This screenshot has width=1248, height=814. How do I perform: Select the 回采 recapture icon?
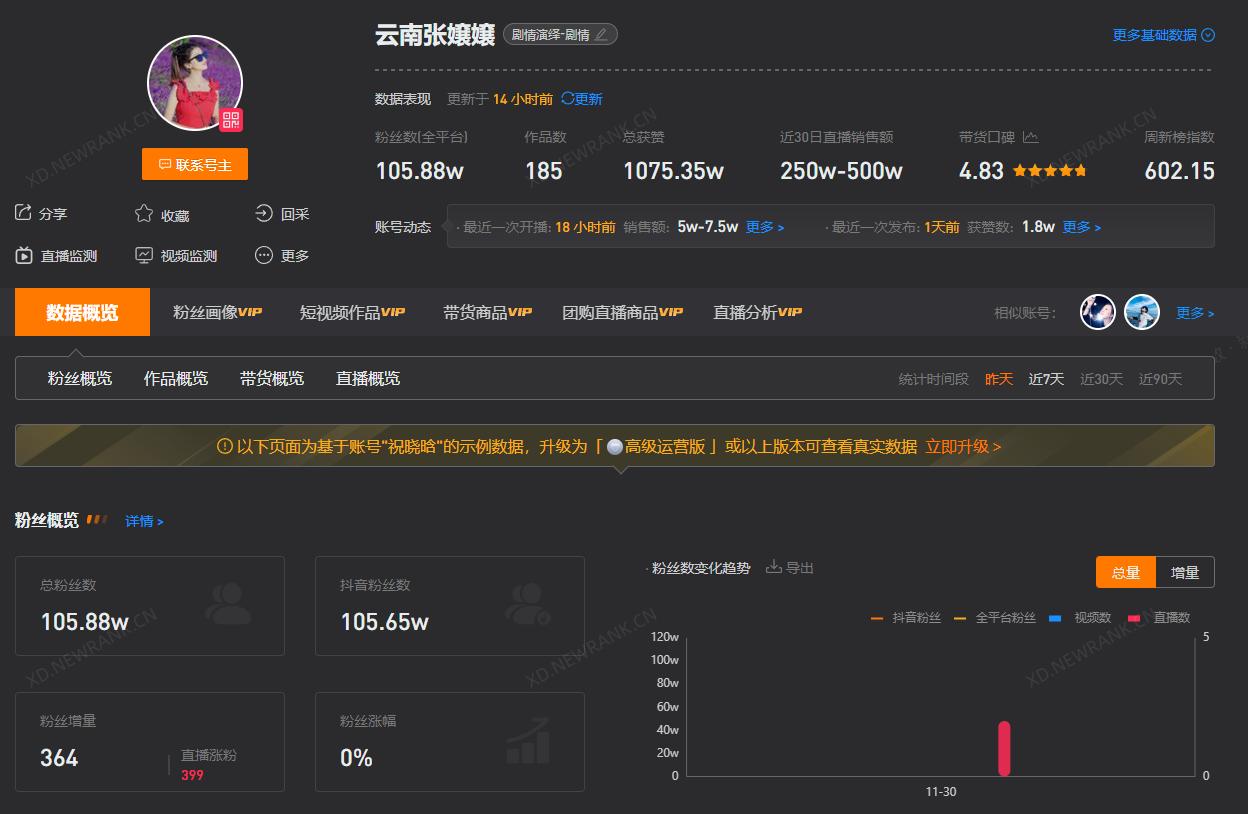(x=263, y=213)
